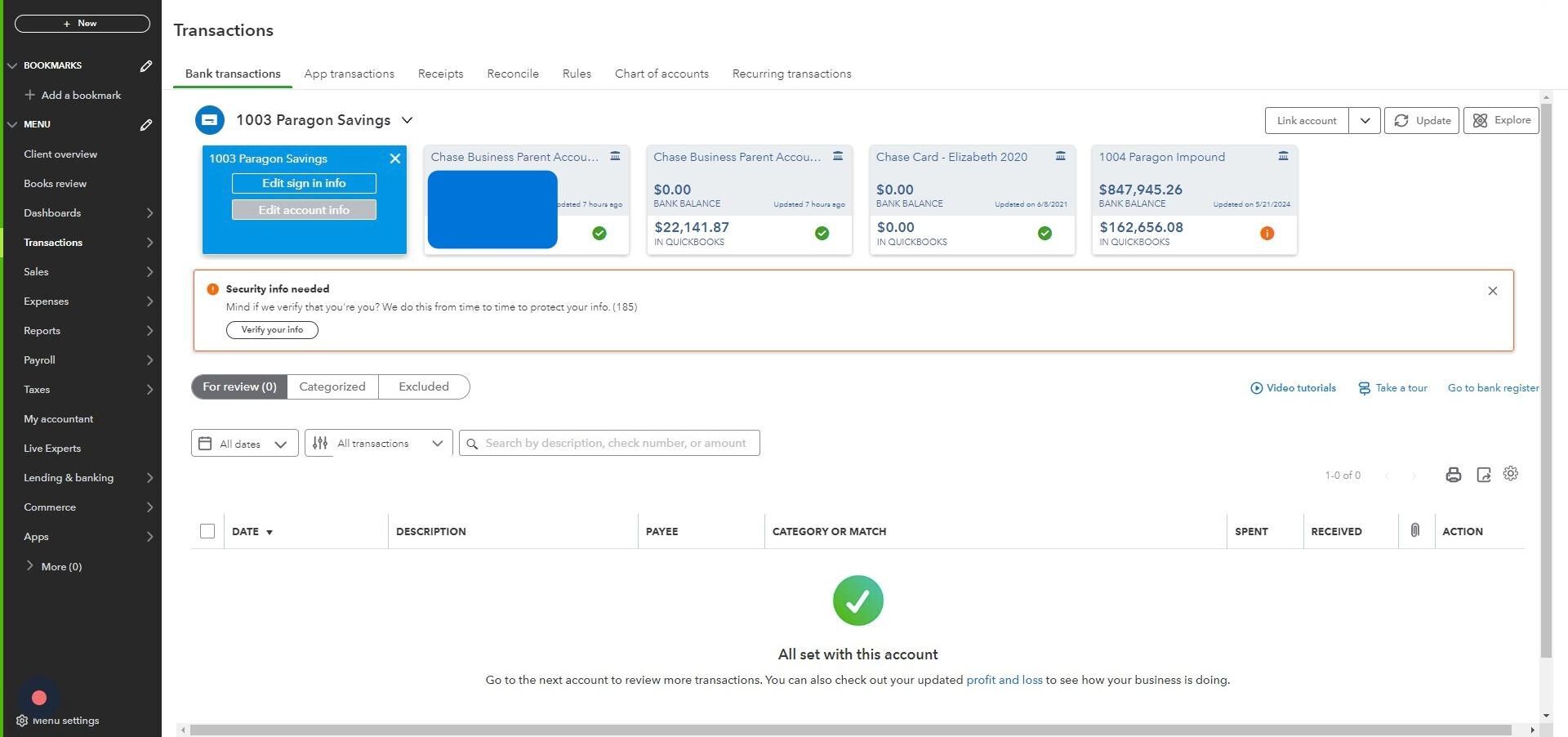Click bank icon on Chase Card - Elizabeth 2020
The width and height of the screenshot is (1568, 737).
(1060, 156)
